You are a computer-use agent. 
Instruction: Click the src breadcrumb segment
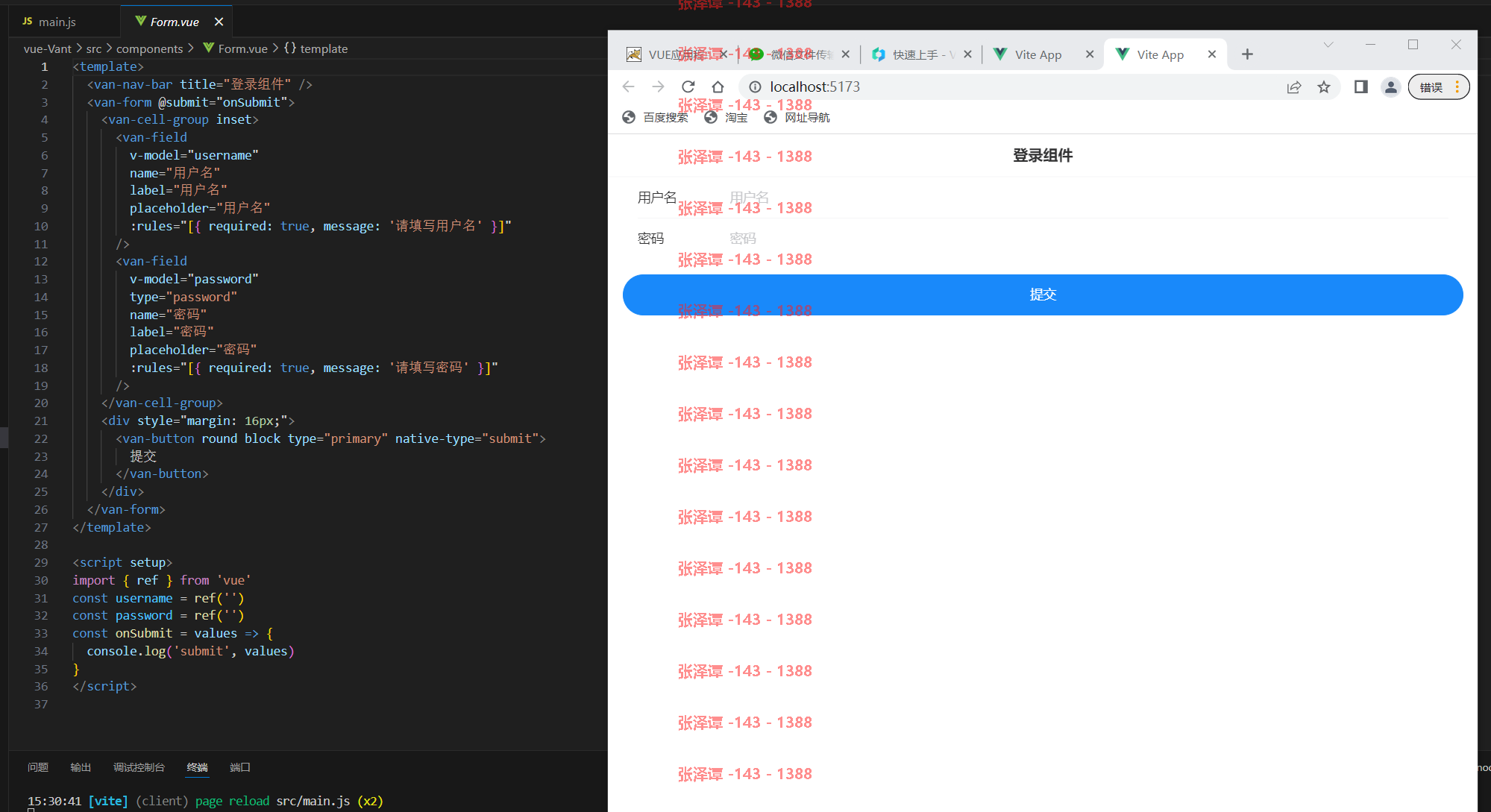tap(94, 48)
